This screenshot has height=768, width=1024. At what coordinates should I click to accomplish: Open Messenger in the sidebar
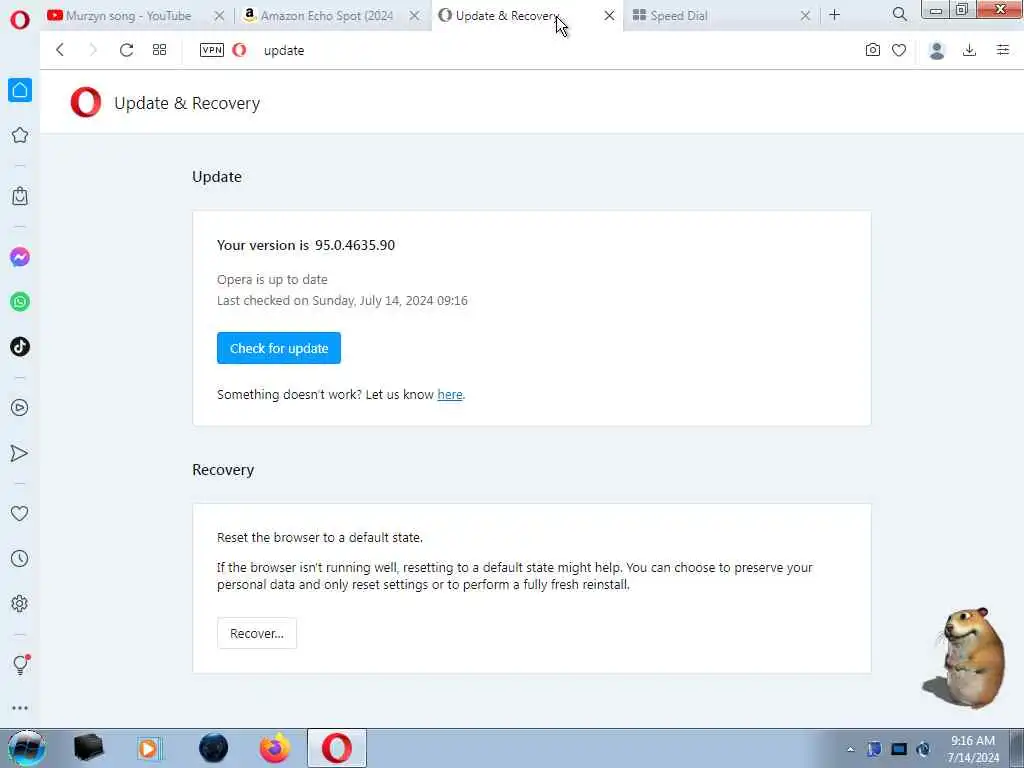(20, 257)
